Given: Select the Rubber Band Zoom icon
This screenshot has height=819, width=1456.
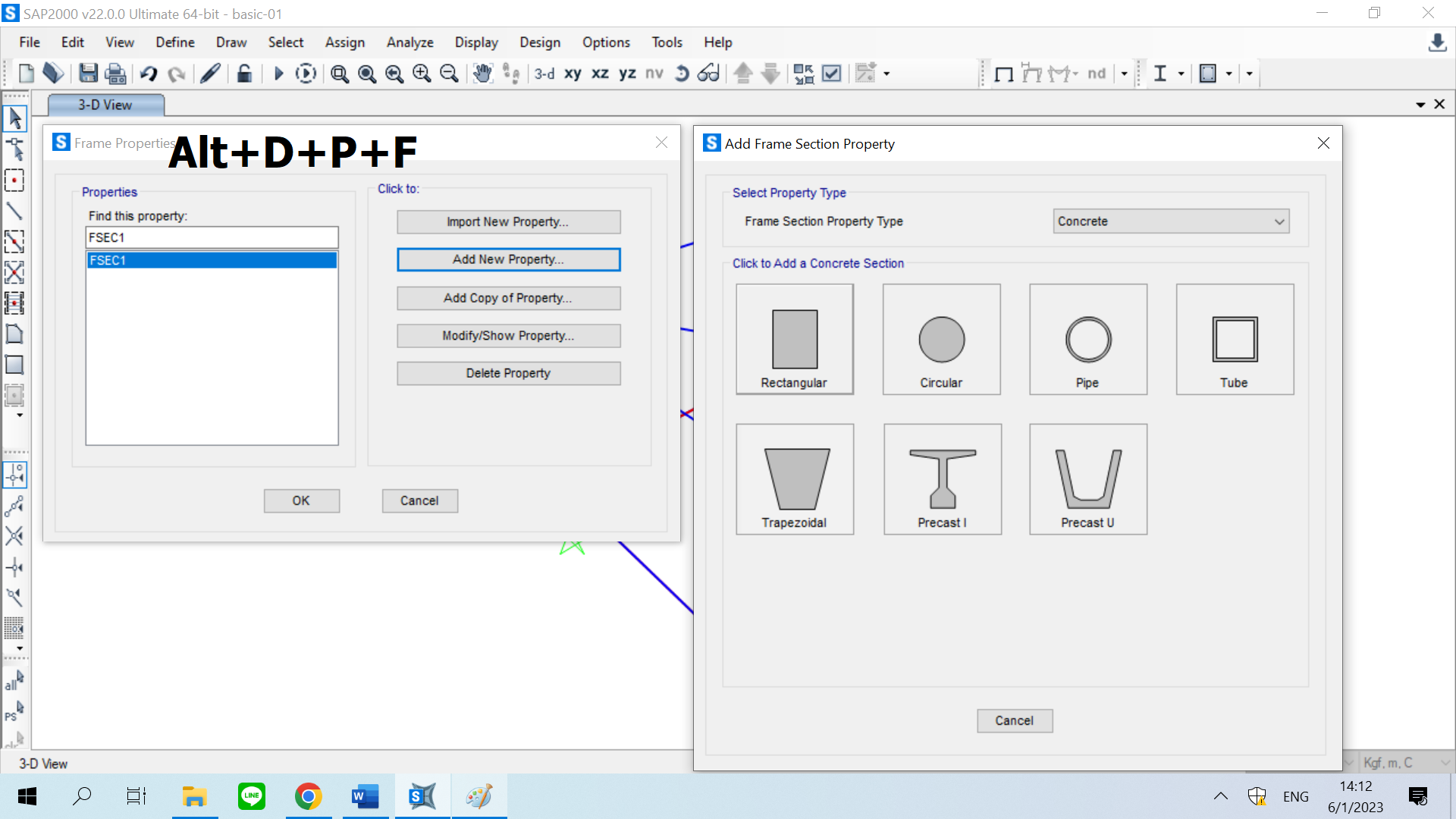Looking at the screenshot, I should (339, 74).
